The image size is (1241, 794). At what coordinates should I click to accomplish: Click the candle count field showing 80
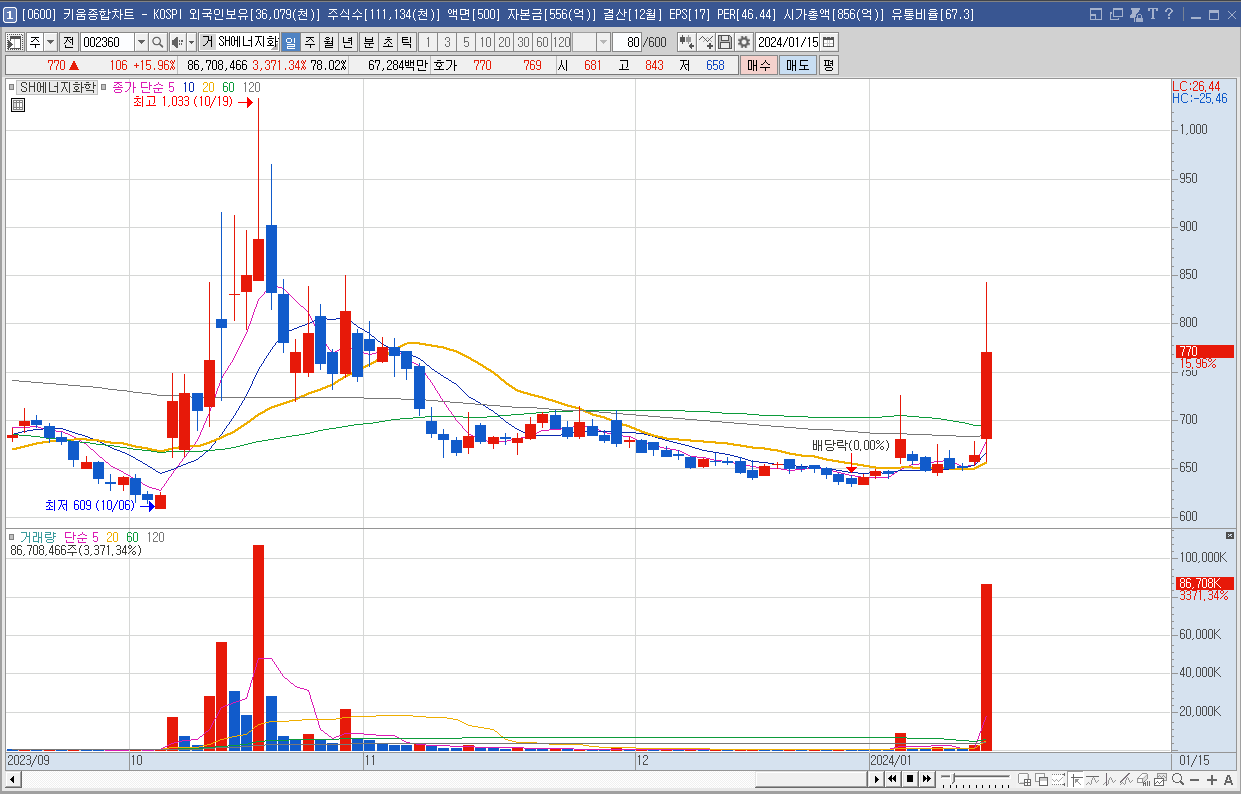(x=627, y=42)
